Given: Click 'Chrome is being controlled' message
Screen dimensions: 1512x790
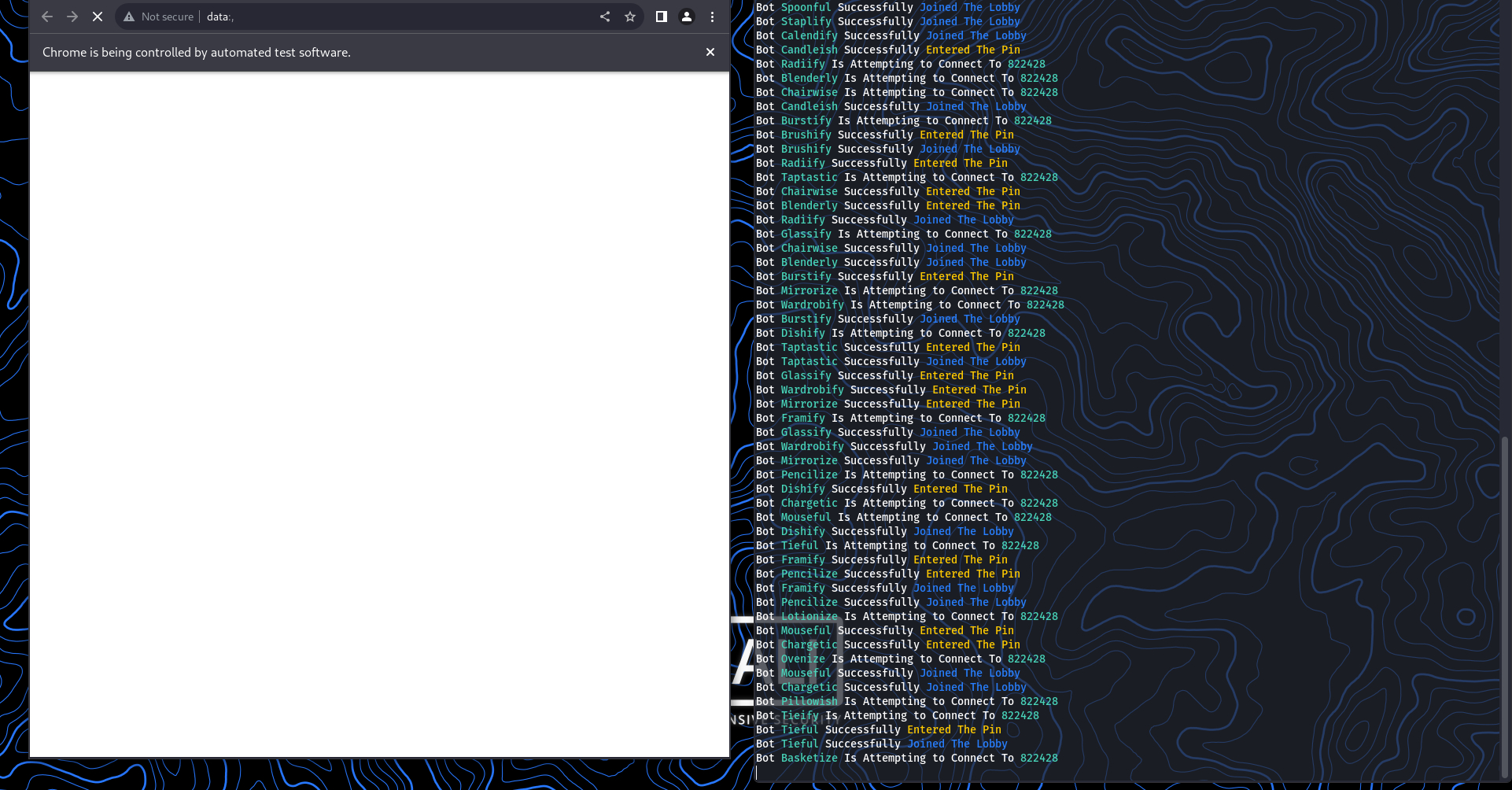Looking at the screenshot, I should pyautogui.click(x=197, y=52).
